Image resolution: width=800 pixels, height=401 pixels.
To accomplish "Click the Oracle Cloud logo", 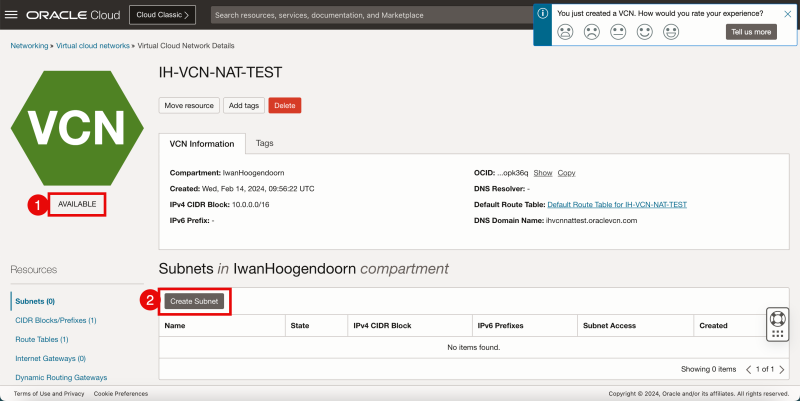I will pos(73,15).
